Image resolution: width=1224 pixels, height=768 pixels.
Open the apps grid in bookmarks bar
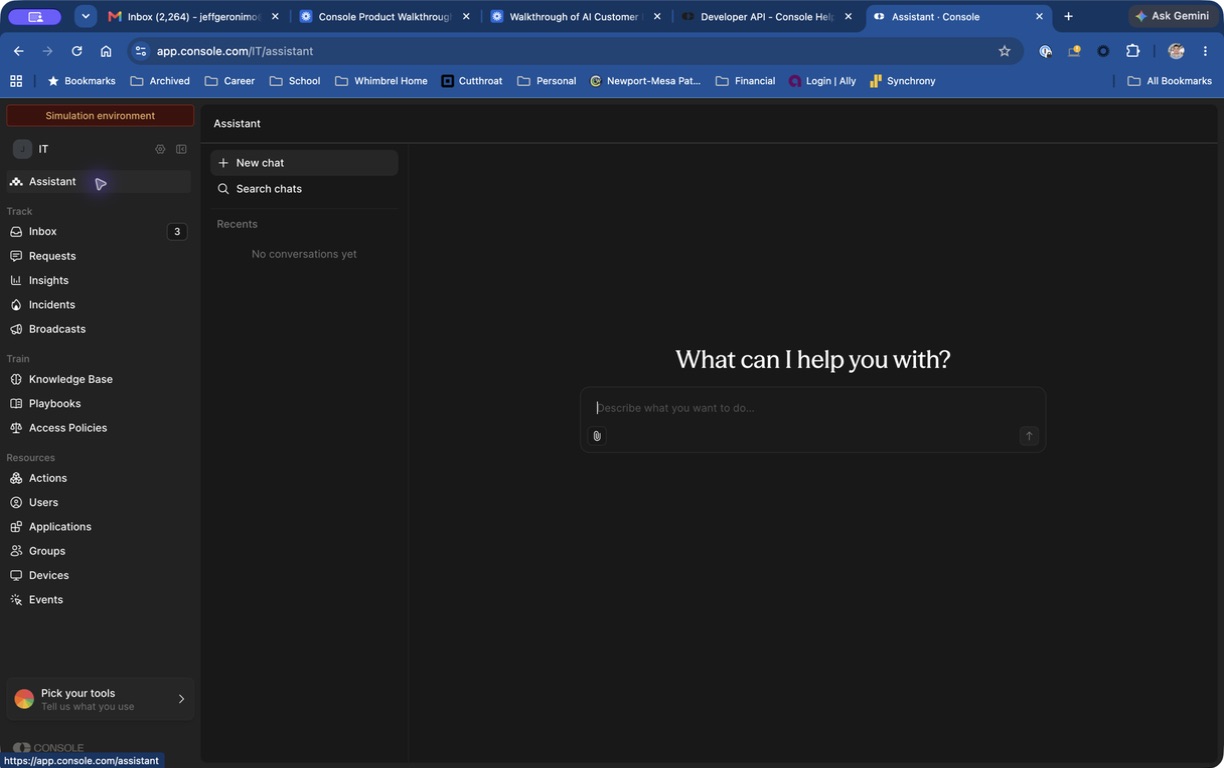click(x=16, y=81)
